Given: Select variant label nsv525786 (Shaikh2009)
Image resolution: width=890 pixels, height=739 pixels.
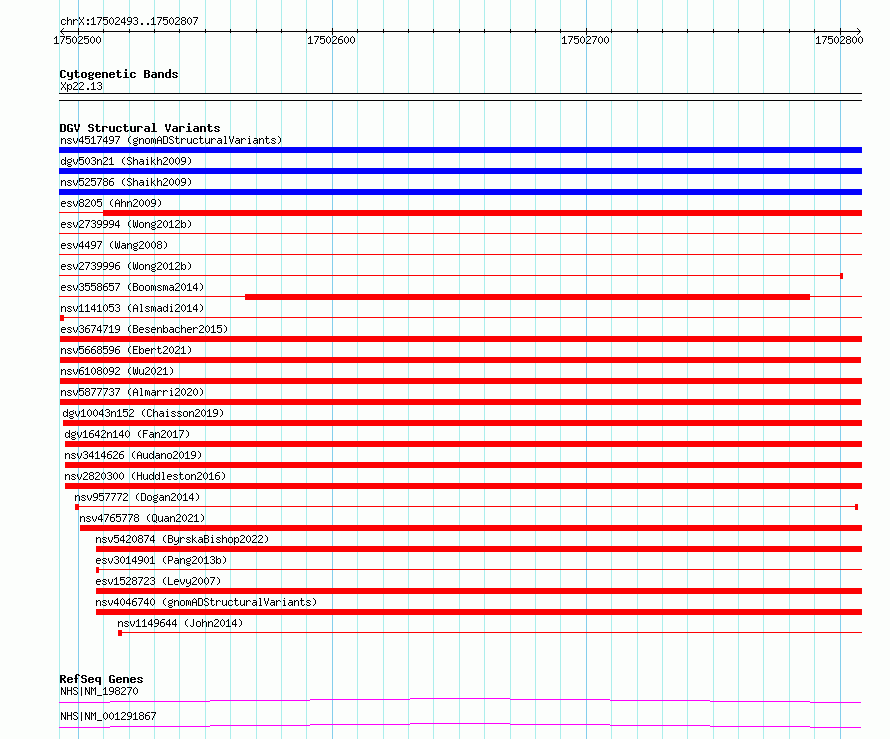Looking at the screenshot, I should (126, 182).
